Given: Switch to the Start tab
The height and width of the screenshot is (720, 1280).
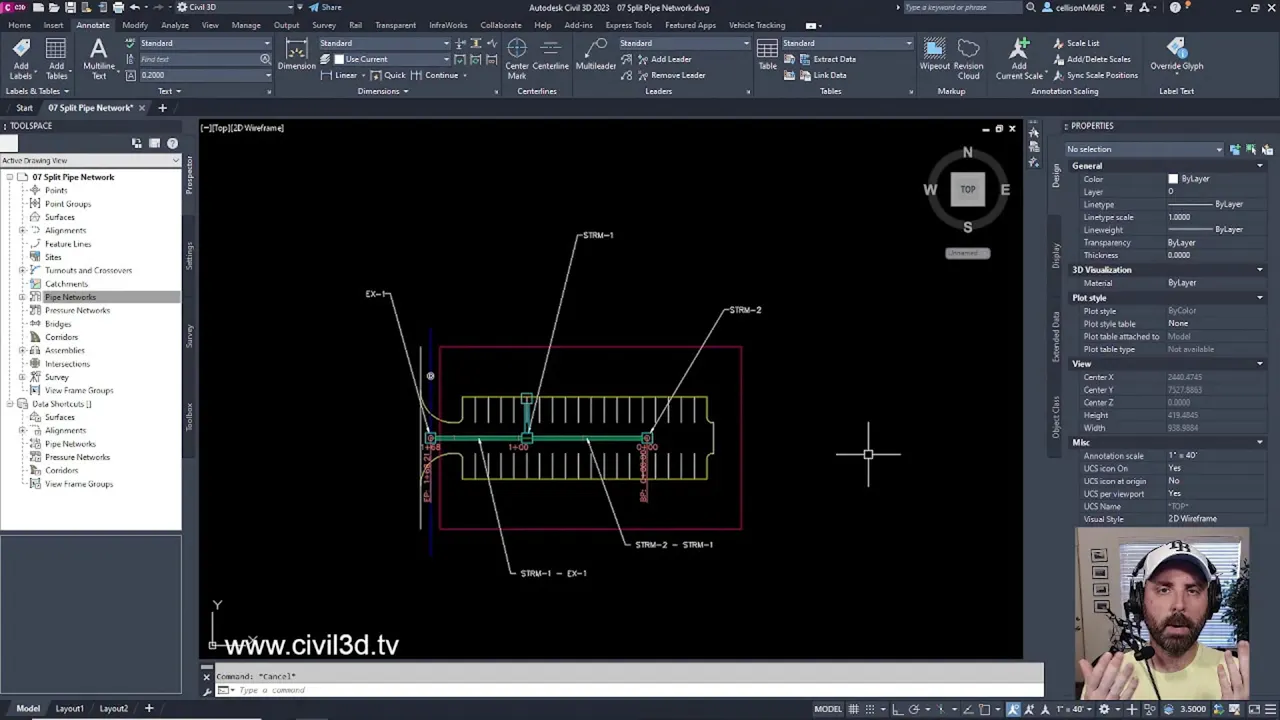Looking at the screenshot, I should (24, 108).
